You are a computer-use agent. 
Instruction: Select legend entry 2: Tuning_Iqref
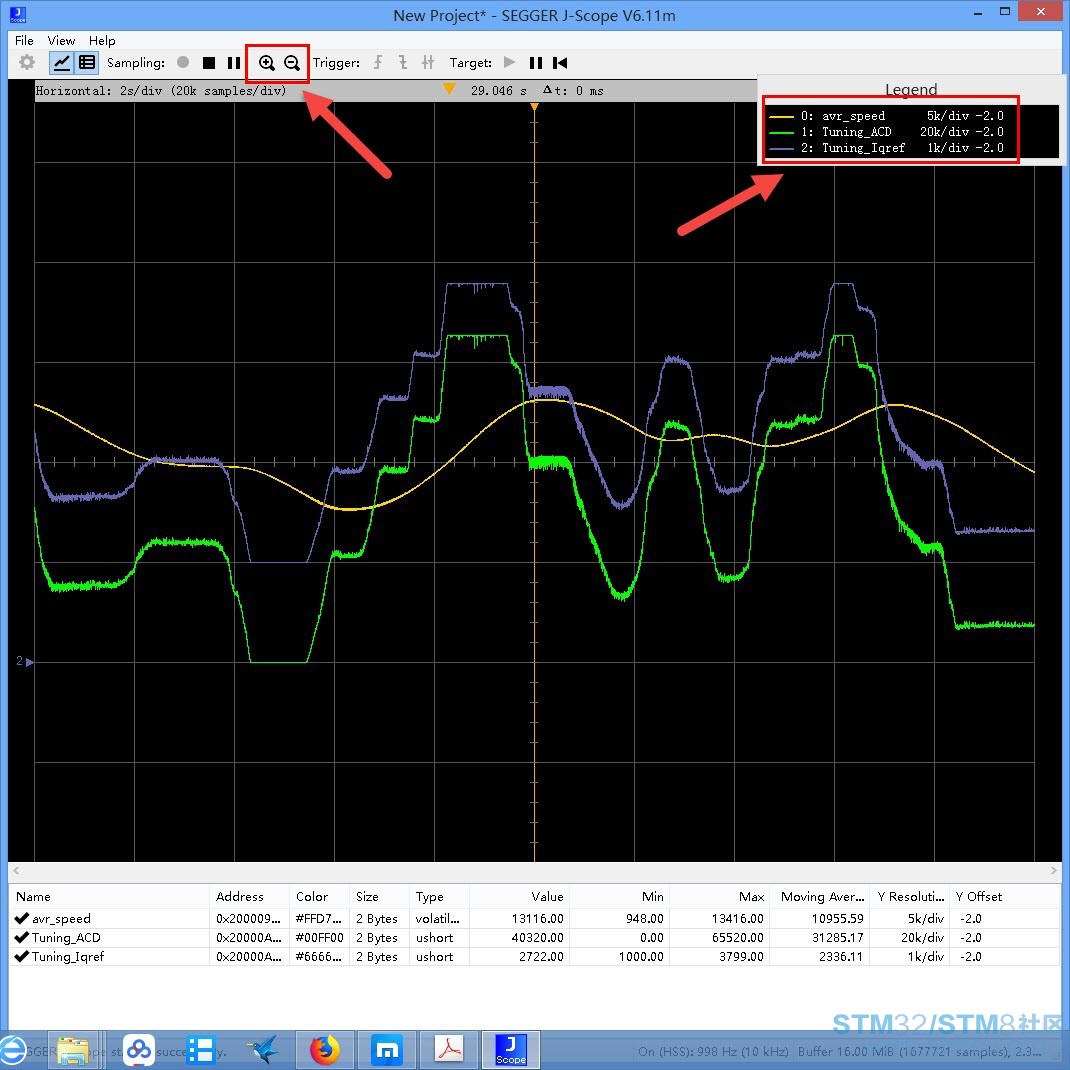[886, 147]
